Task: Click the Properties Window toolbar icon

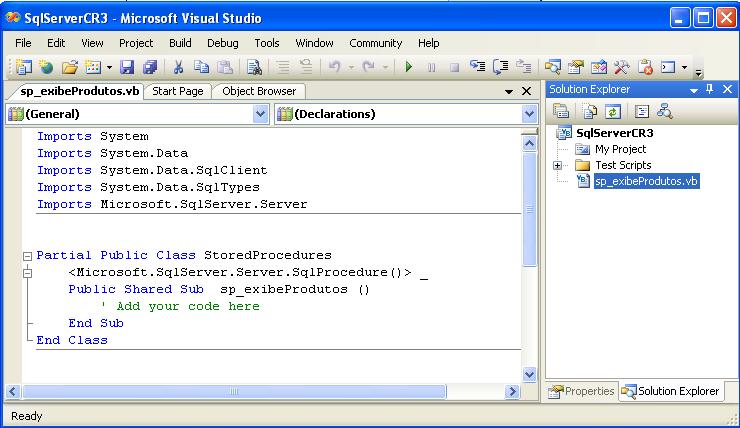Action: [576, 67]
